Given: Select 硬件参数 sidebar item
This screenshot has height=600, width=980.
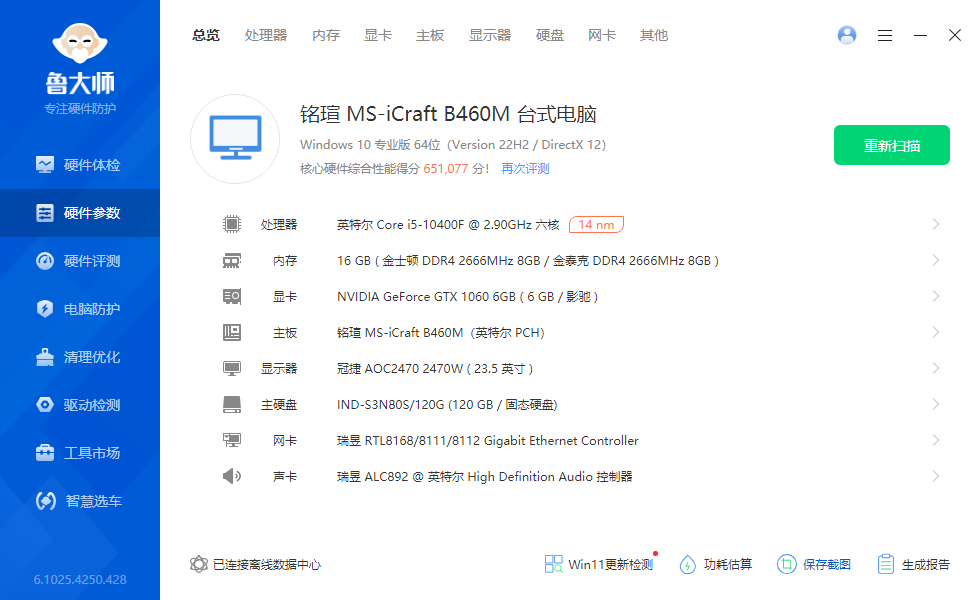Looking at the screenshot, I should 80,213.
